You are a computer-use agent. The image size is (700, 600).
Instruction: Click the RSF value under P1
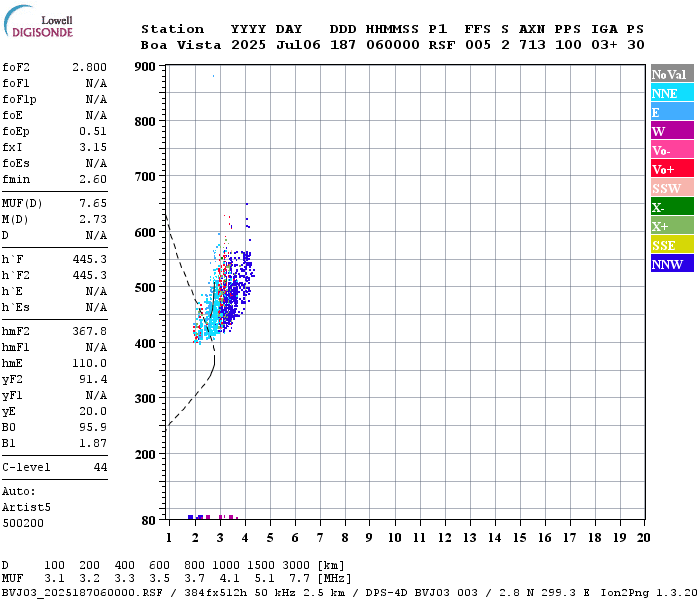click(442, 45)
